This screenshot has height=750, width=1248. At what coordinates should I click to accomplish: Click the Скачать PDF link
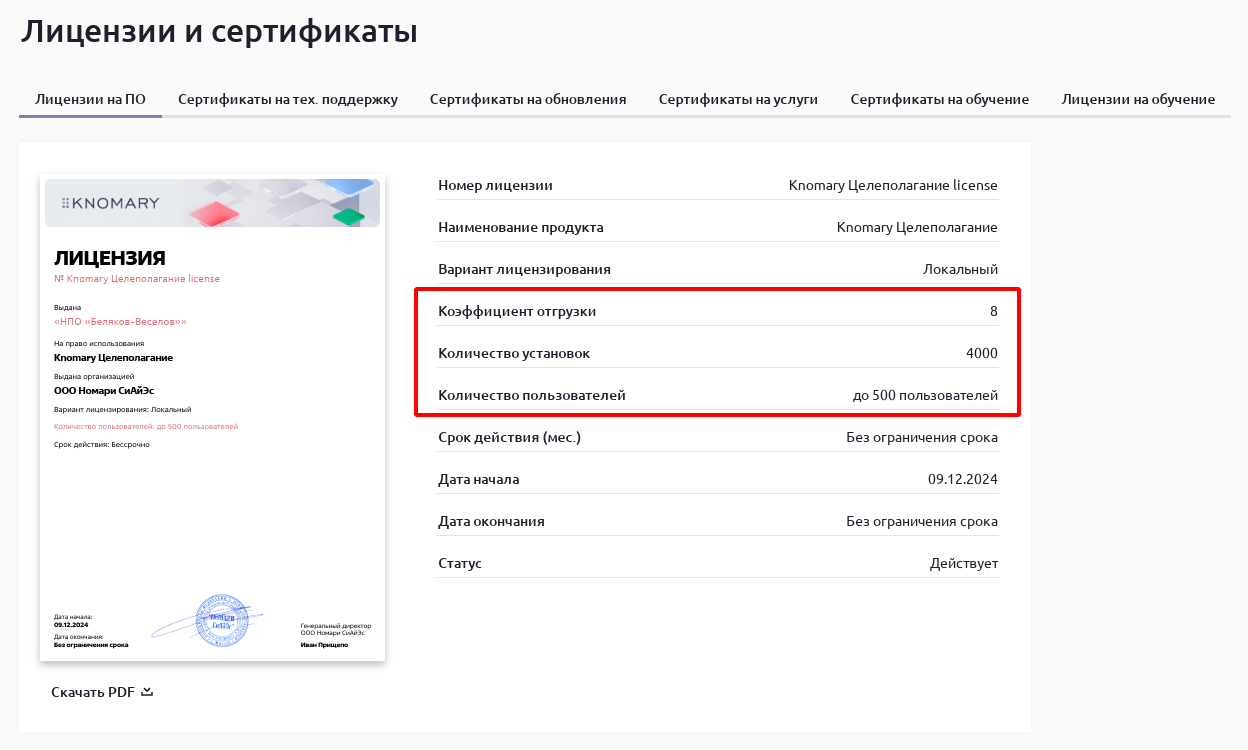click(x=93, y=692)
